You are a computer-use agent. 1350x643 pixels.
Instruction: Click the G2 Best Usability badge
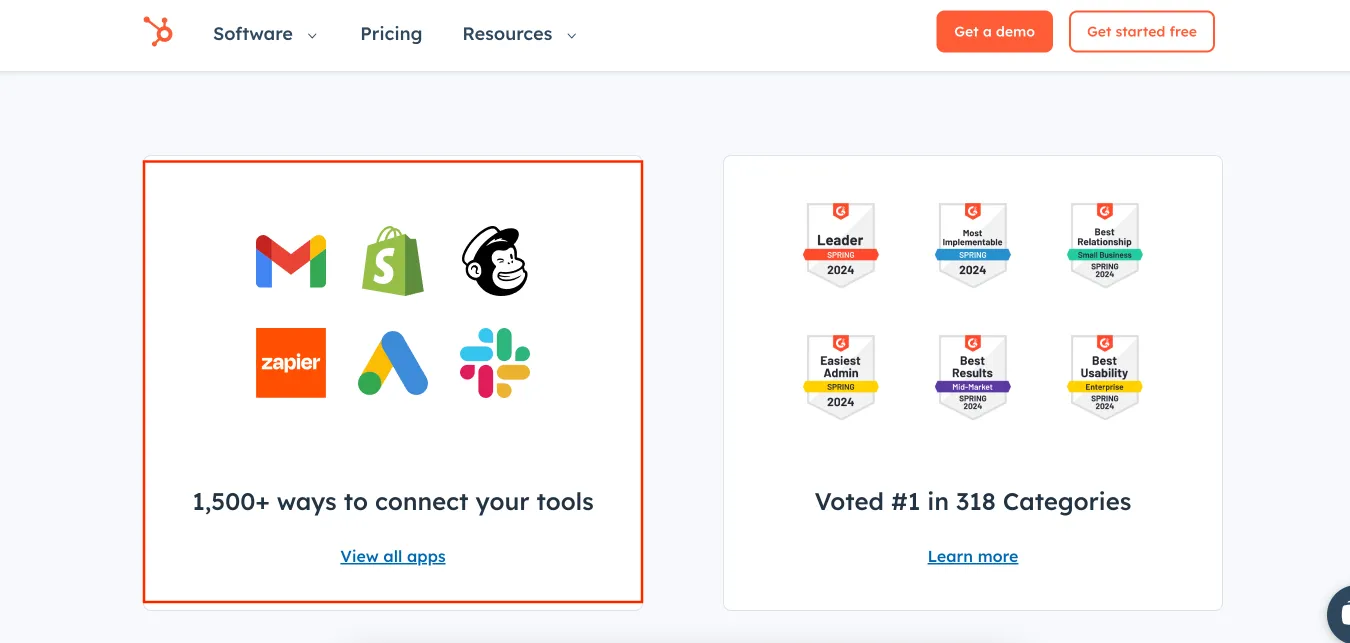click(x=1104, y=376)
